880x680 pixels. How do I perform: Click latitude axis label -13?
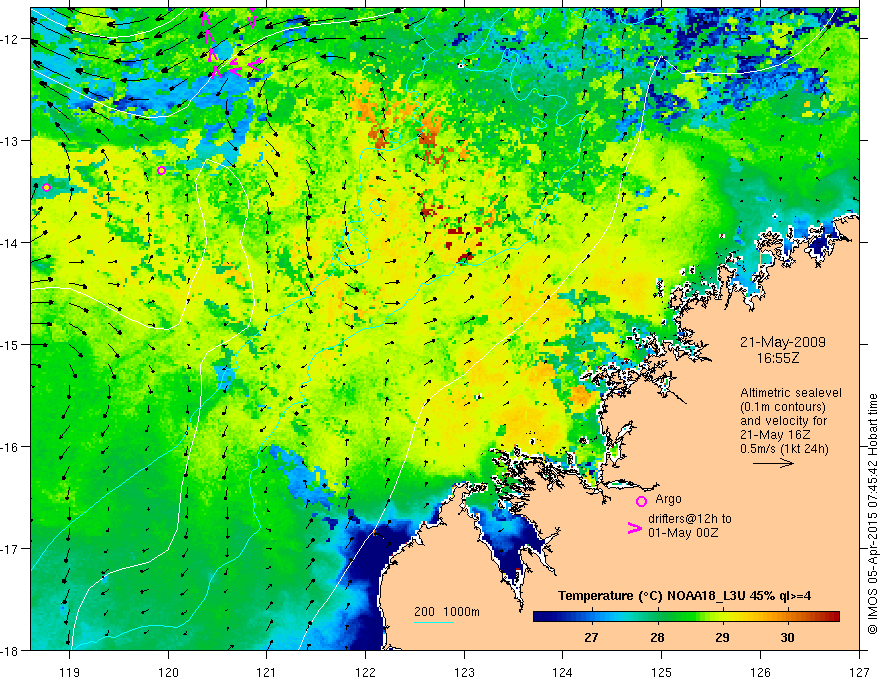tap(10, 141)
